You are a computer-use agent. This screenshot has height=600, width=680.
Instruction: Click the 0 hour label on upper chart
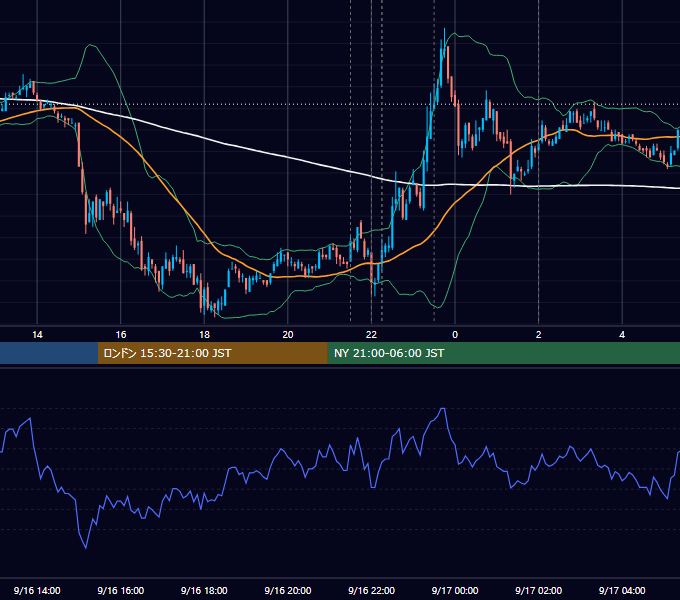pyautogui.click(x=455, y=335)
